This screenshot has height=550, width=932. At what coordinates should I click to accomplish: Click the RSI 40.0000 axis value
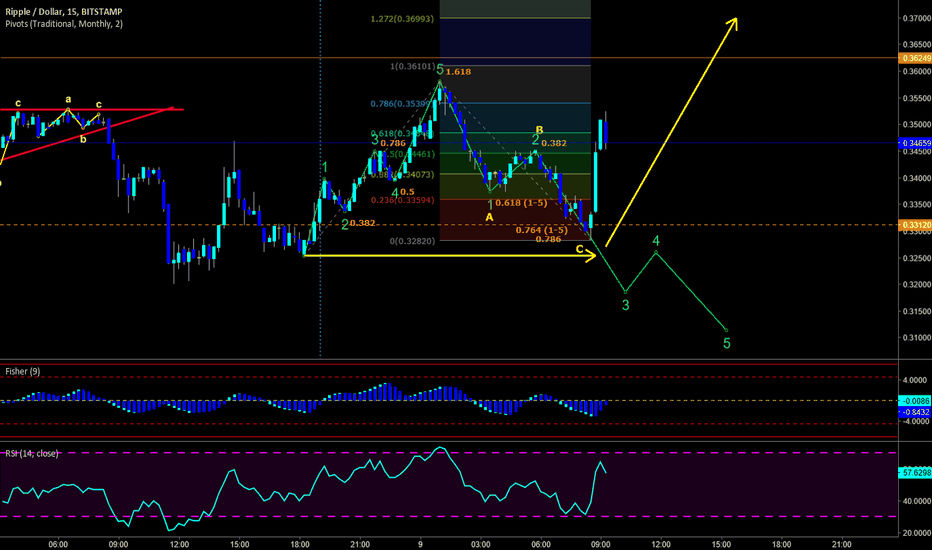[917, 501]
